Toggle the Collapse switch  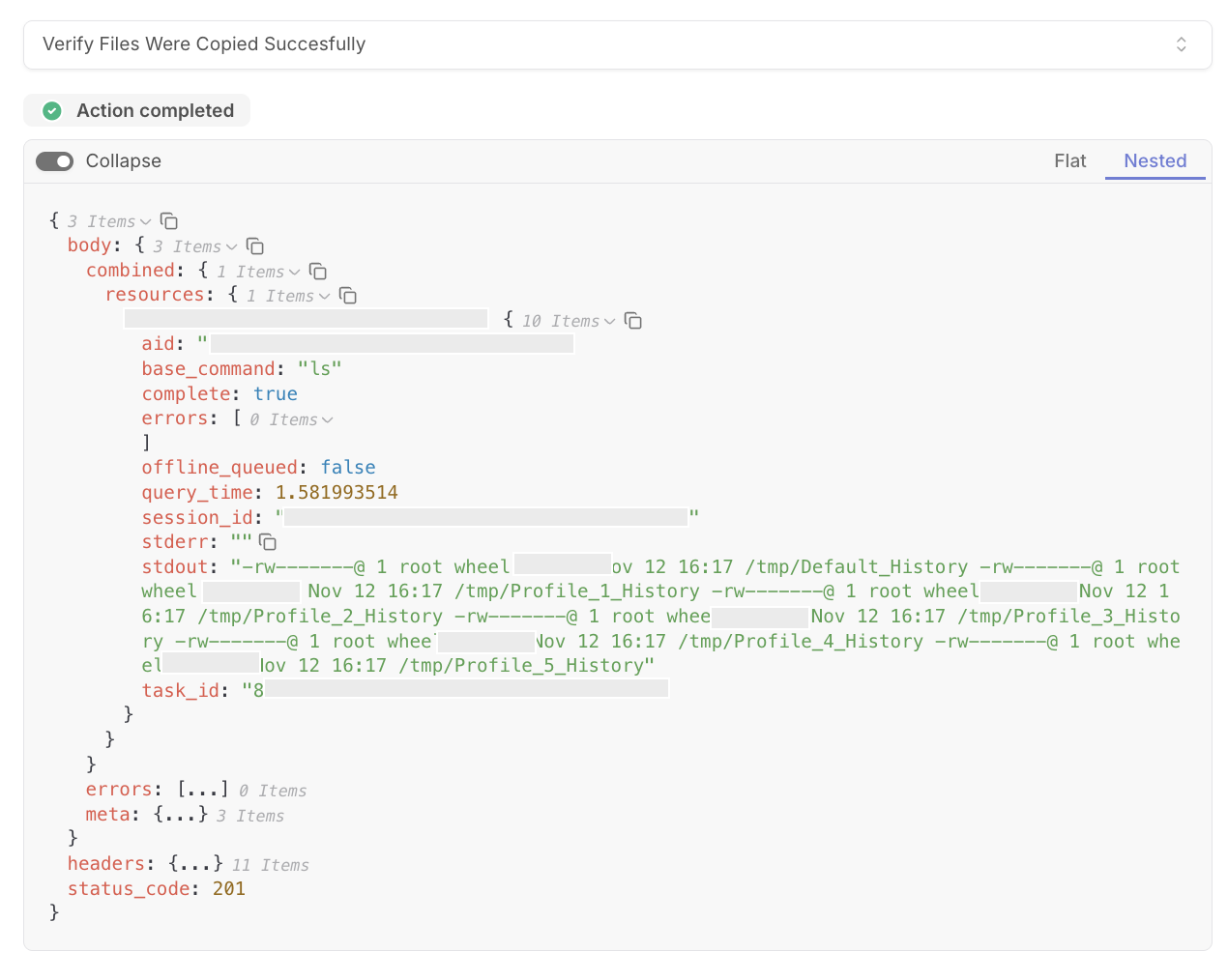click(x=54, y=161)
